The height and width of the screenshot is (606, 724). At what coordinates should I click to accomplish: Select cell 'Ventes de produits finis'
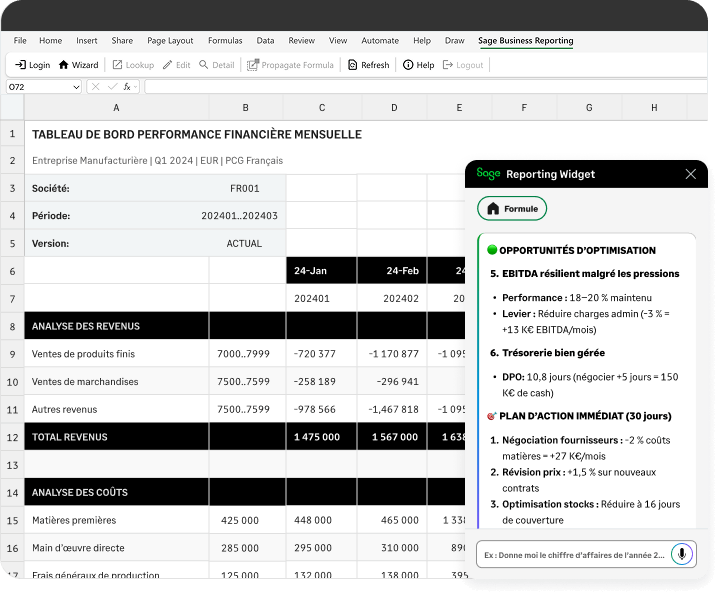click(x=116, y=354)
